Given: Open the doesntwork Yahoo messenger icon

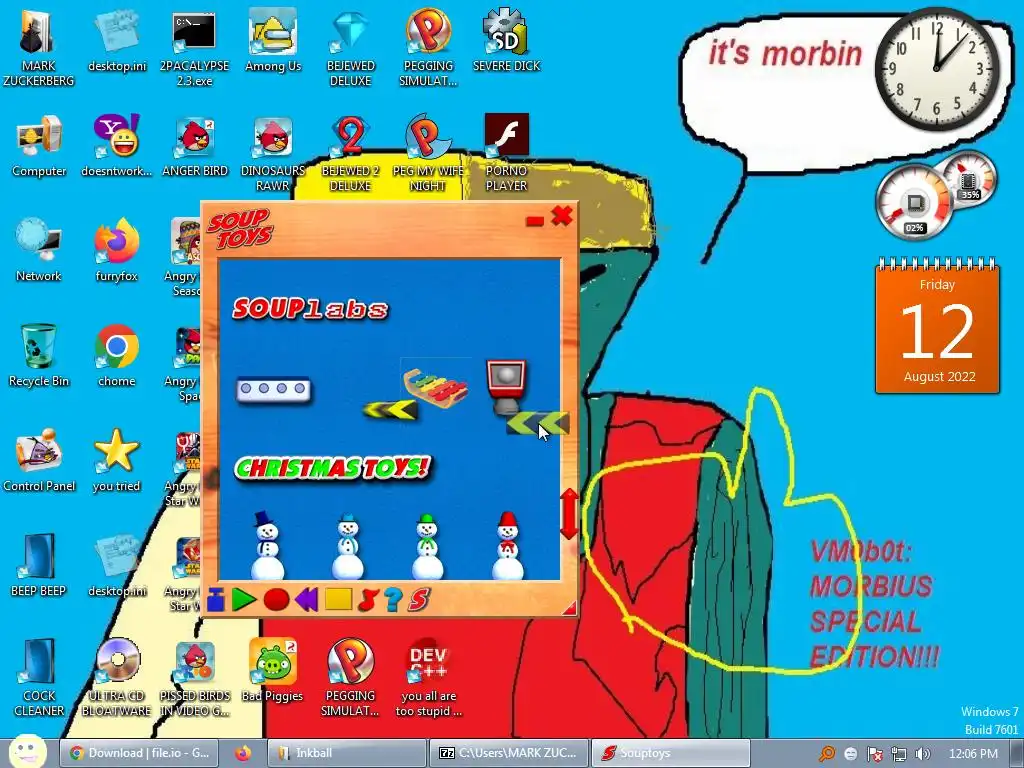Looking at the screenshot, I should pyautogui.click(x=116, y=146).
